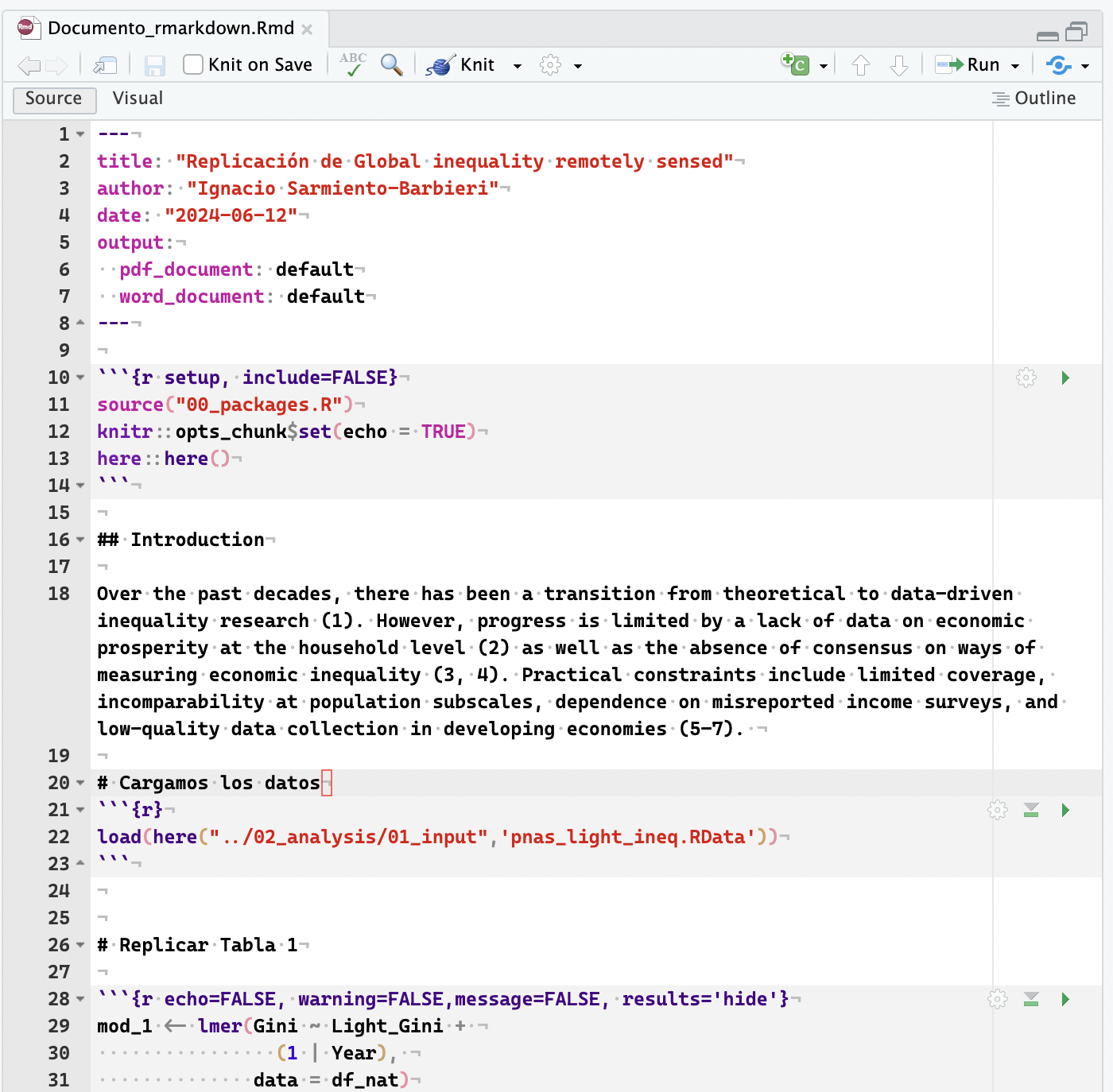
Task: Open chunk options gear for the setup chunk
Action: [x=1026, y=378]
